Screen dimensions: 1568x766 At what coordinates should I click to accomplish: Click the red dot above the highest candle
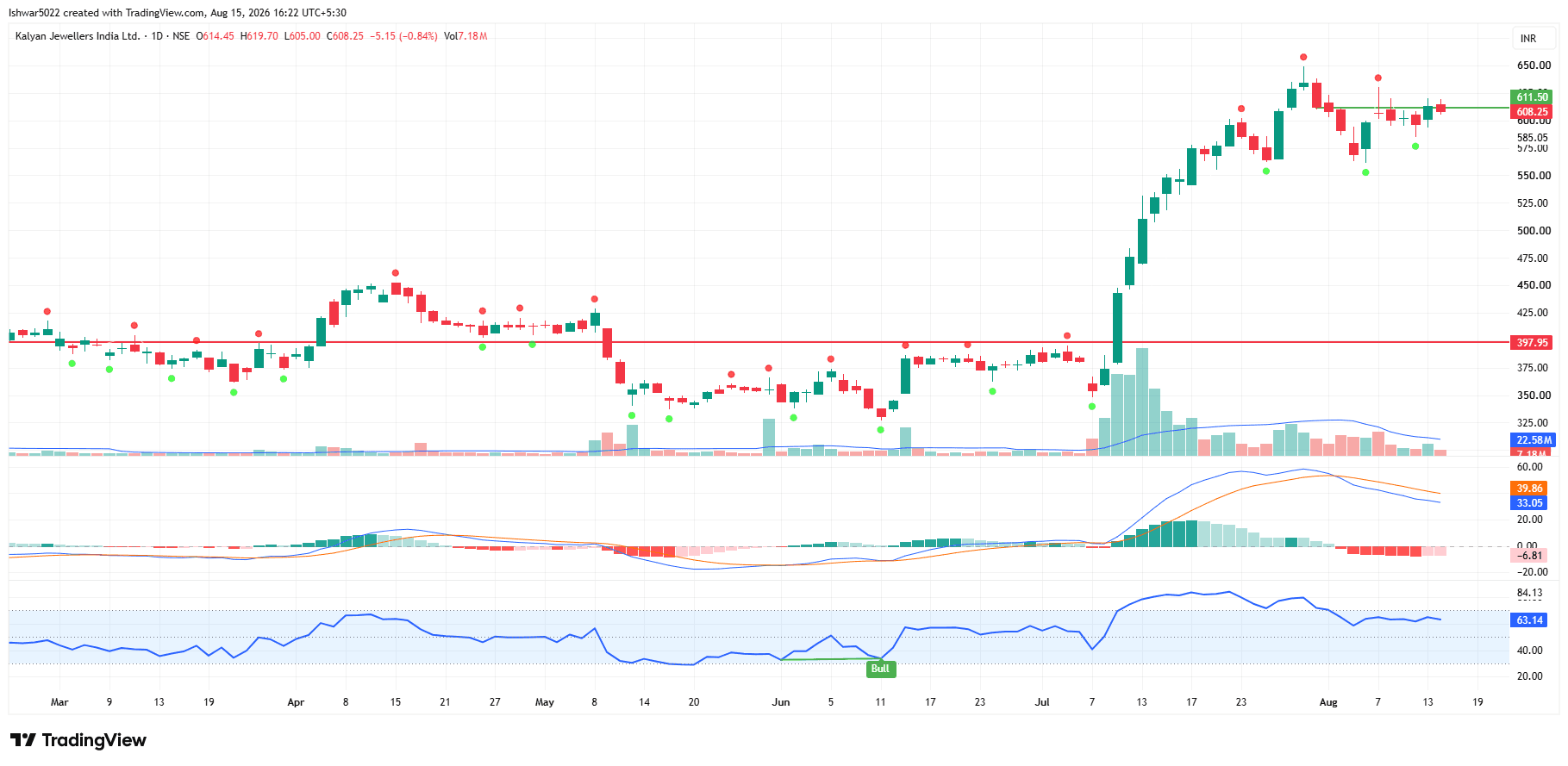click(x=1303, y=57)
